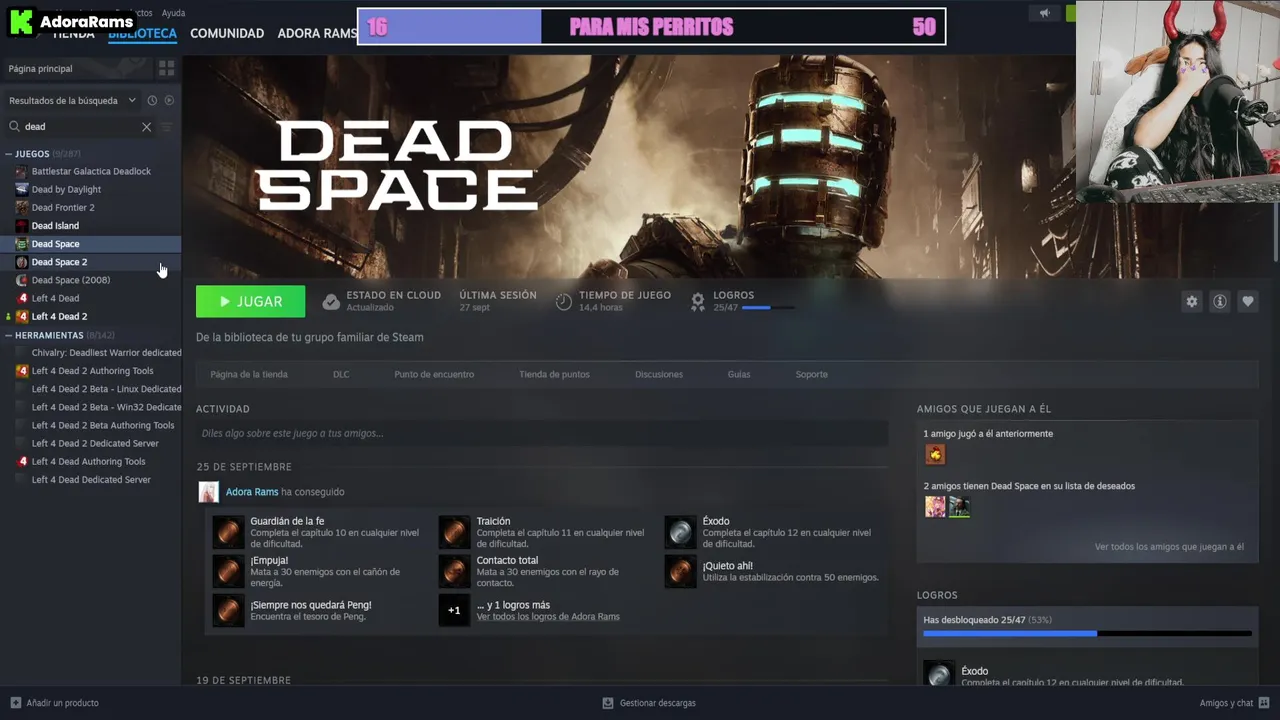This screenshot has width=1280, height=720.
Task: Switch library to grid view icon
Action: (167, 68)
